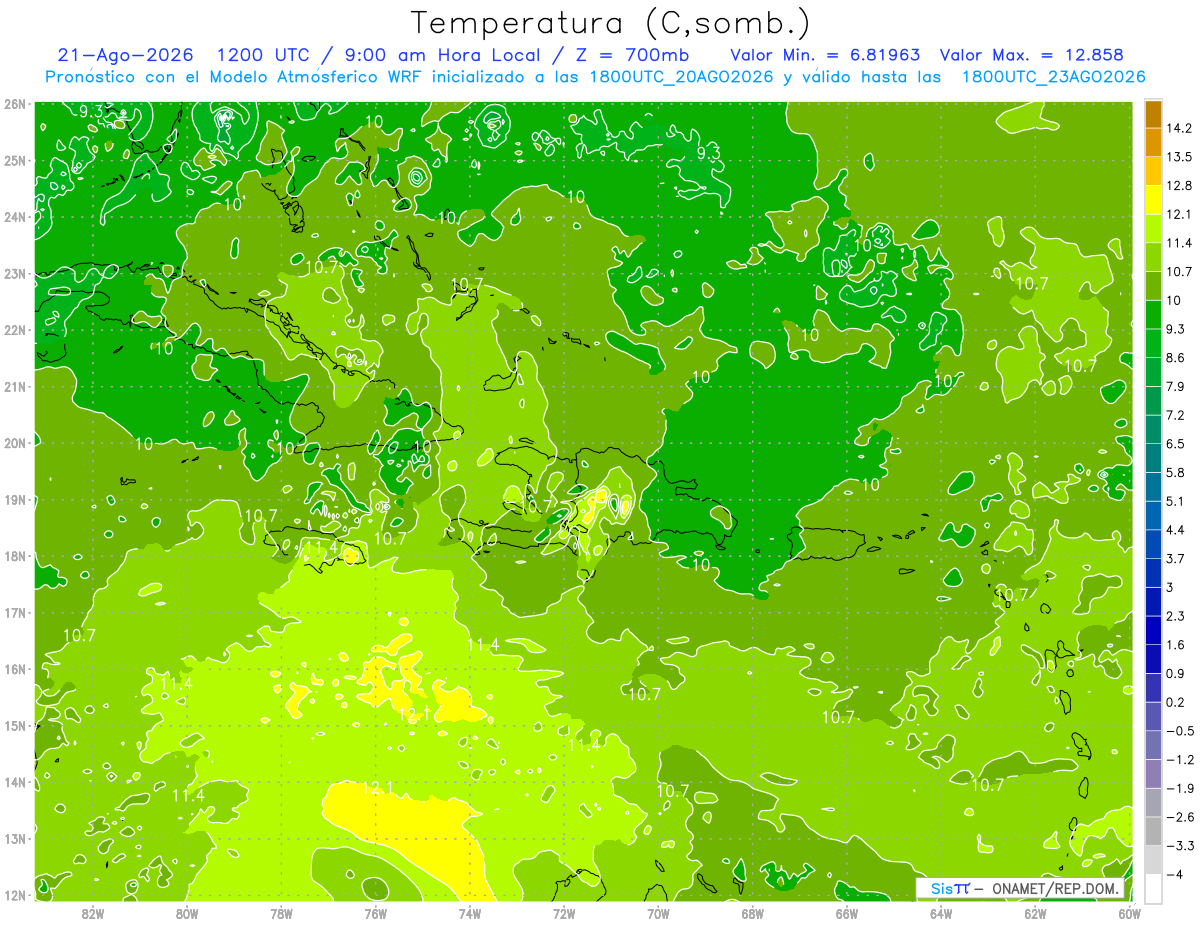Click the color bar label "3.7"
Viewport: 1200px width, 927px height.
pos(1176,559)
